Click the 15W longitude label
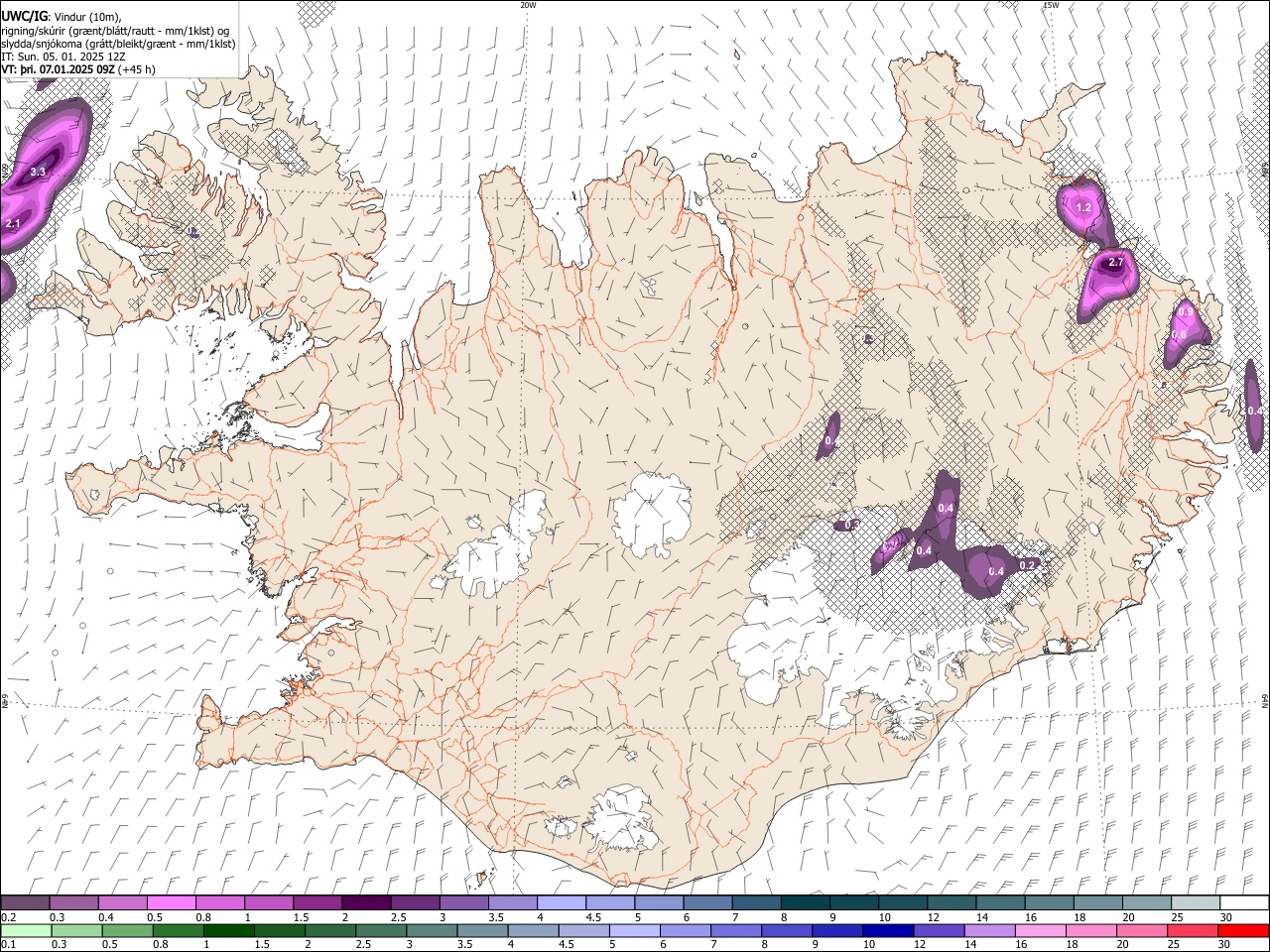1270x952 pixels. click(x=1051, y=5)
